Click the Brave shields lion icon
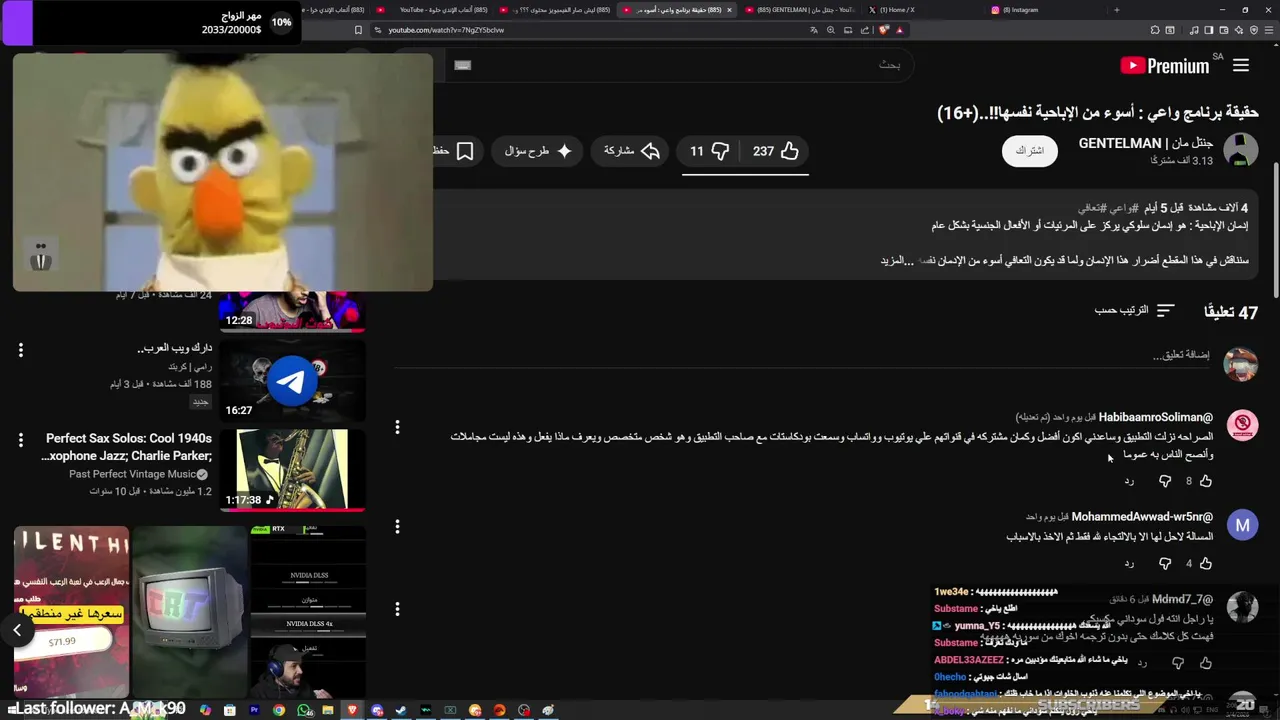This screenshot has width=1280, height=720. (x=883, y=30)
